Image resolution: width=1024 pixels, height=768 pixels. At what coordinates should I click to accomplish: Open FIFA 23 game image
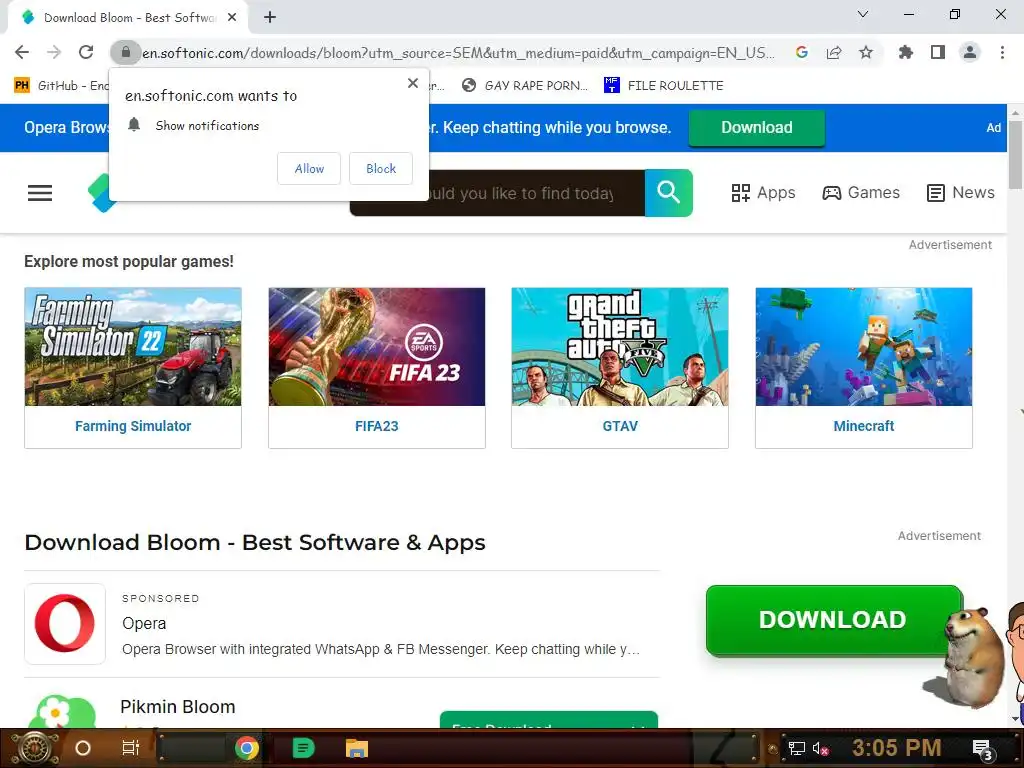point(377,347)
